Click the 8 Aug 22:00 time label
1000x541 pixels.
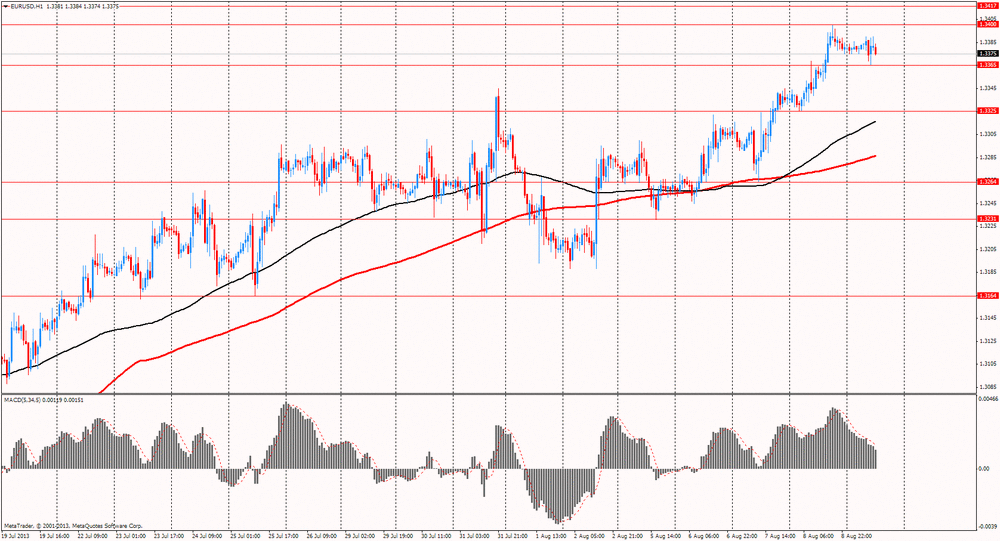[858, 537]
